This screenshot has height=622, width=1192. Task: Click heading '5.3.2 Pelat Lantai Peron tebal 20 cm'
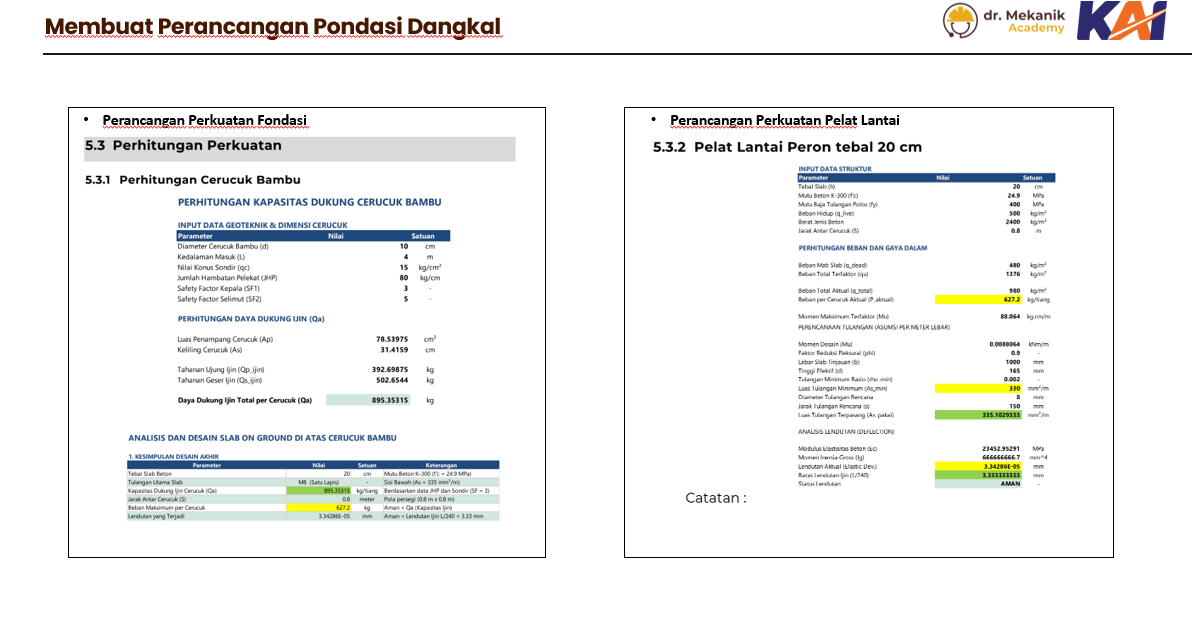(787, 148)
